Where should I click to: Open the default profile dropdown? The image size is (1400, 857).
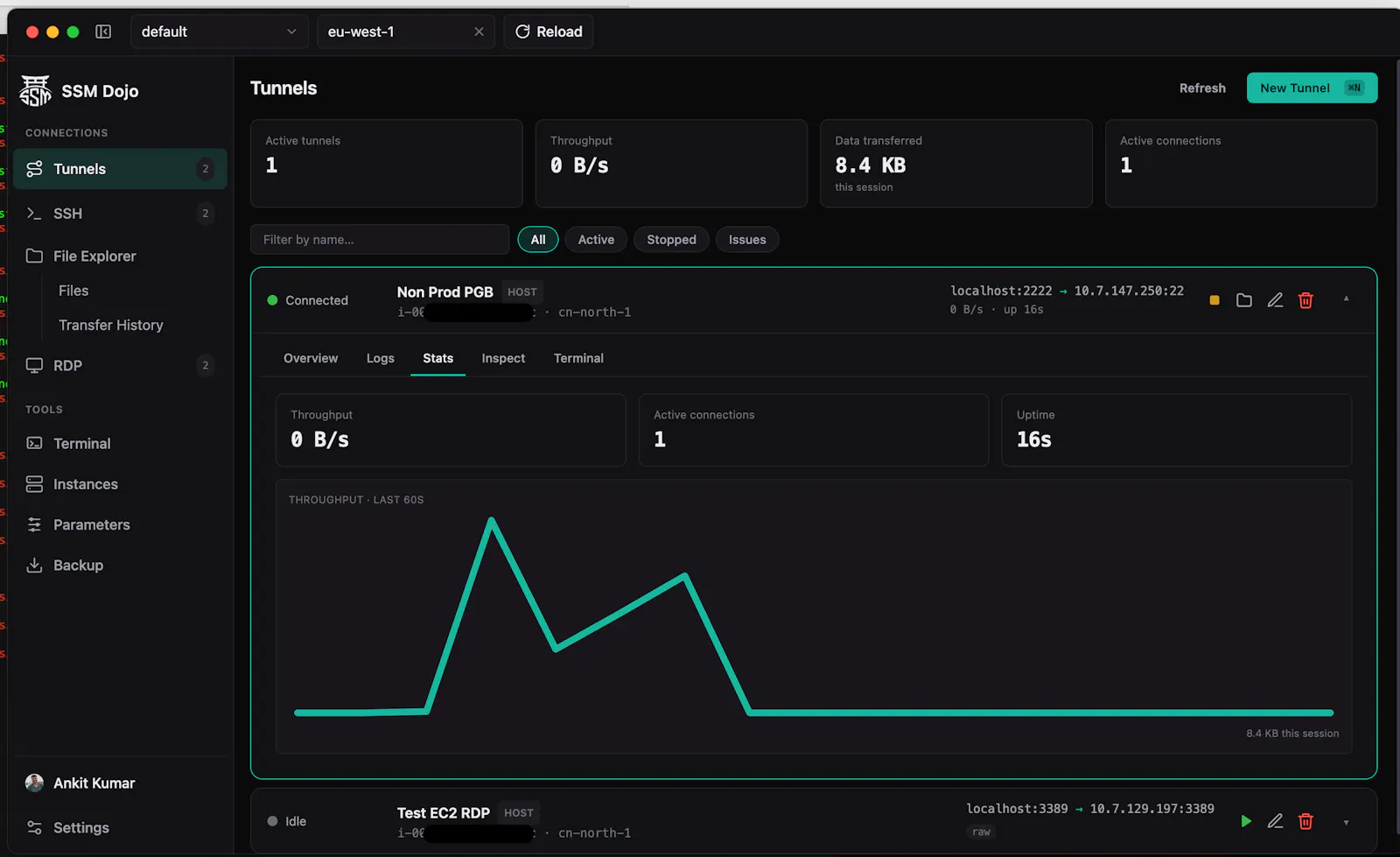click(x=220, y=32)
